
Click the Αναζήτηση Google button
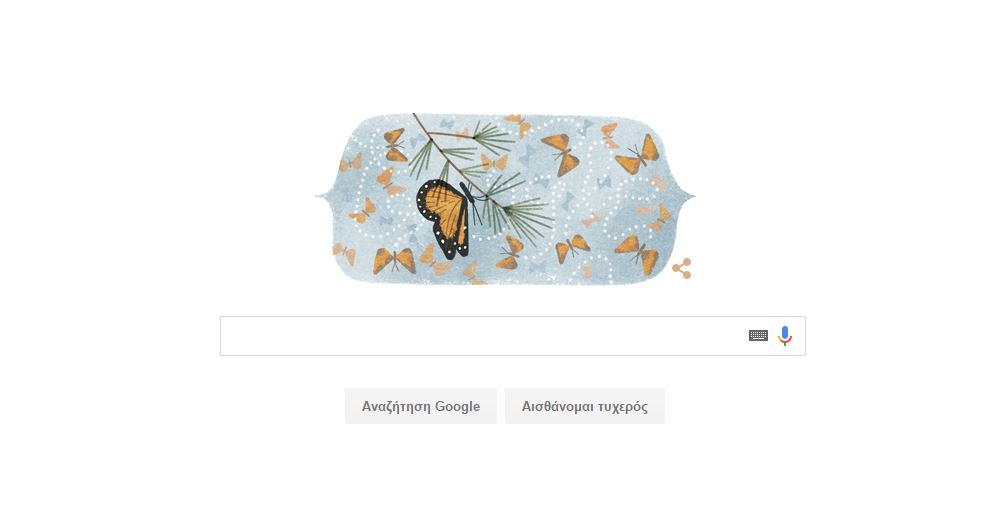[x=421, y=406]
